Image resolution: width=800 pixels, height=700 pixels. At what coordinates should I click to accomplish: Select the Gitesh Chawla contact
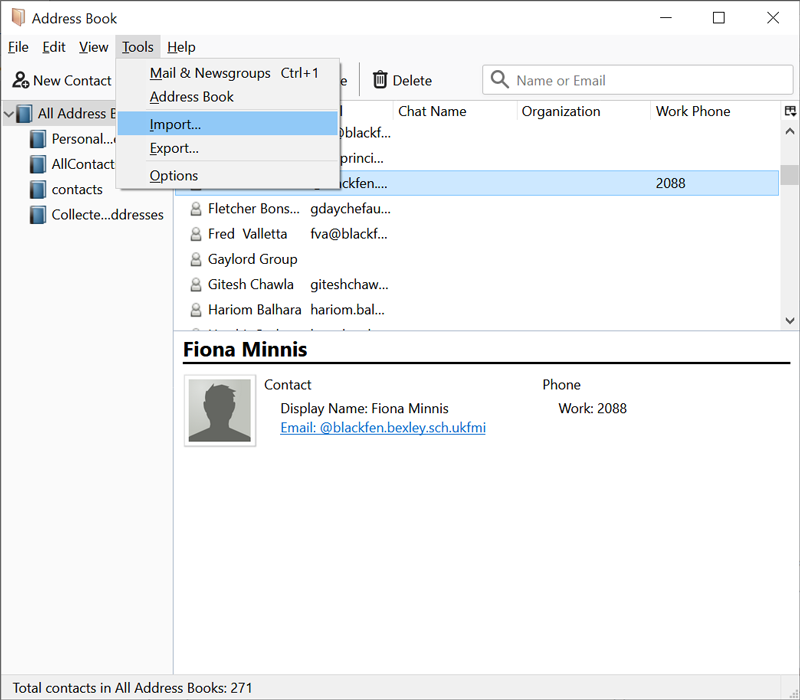pyautogui.click(x=477, y=284)
